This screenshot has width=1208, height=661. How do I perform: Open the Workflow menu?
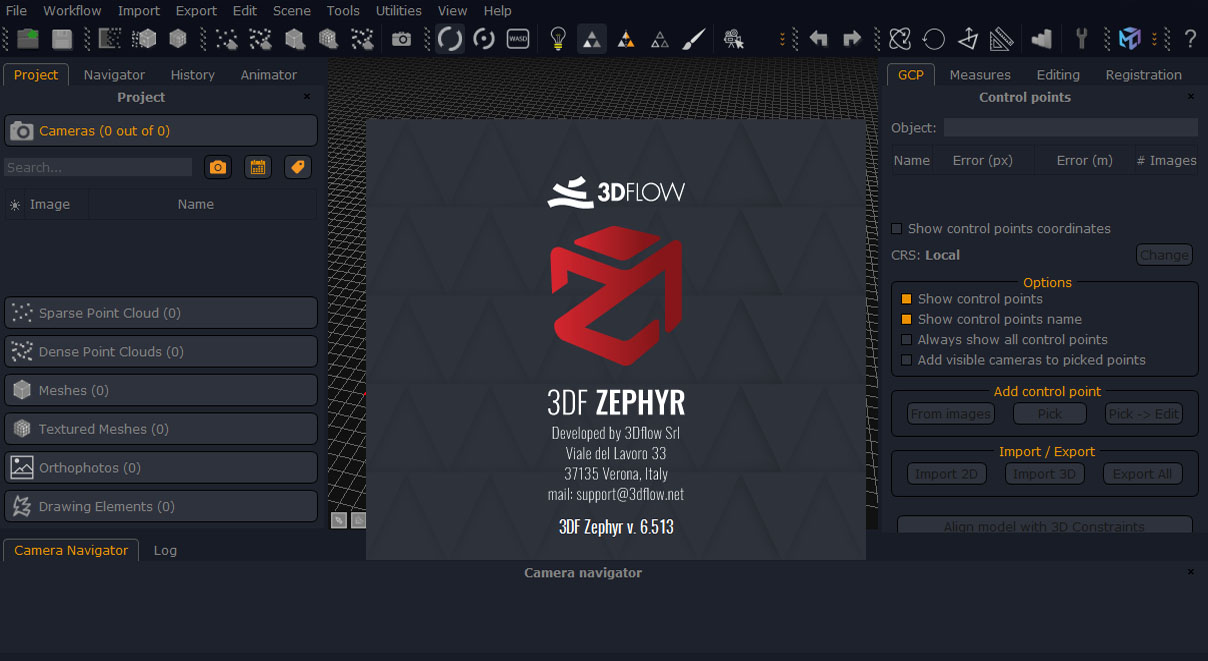pos(72,11)
